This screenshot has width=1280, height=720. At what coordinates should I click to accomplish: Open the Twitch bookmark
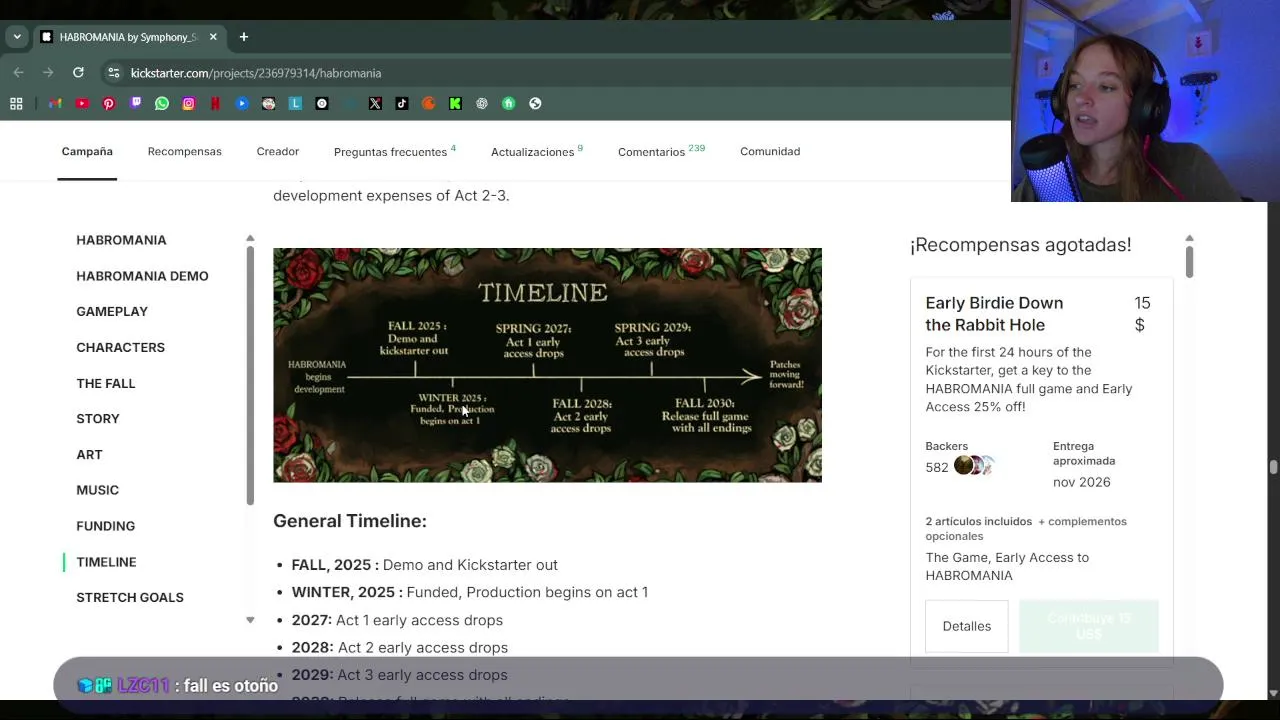[x=136, y=103]
